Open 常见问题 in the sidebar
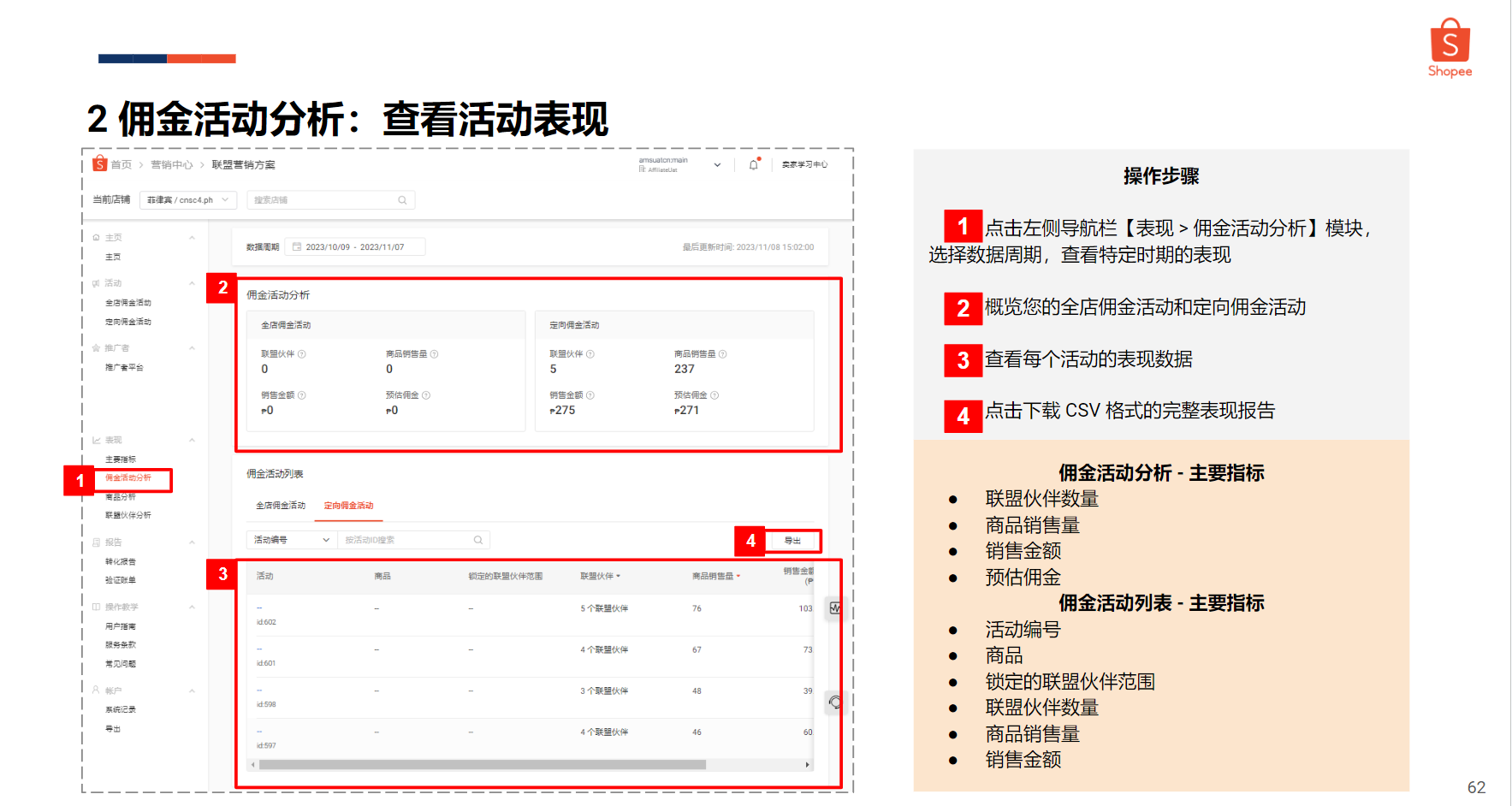Viewport: 1512px width, 806px height. 121,664
